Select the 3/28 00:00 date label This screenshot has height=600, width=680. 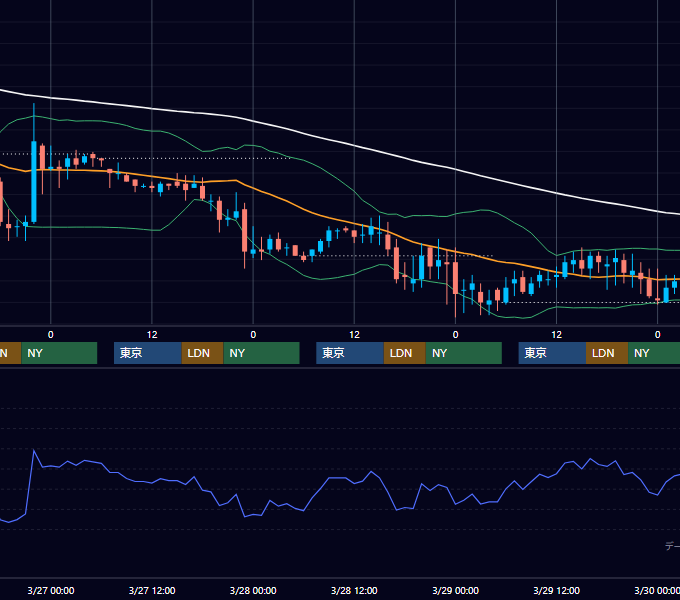click(x=253, y=590)
